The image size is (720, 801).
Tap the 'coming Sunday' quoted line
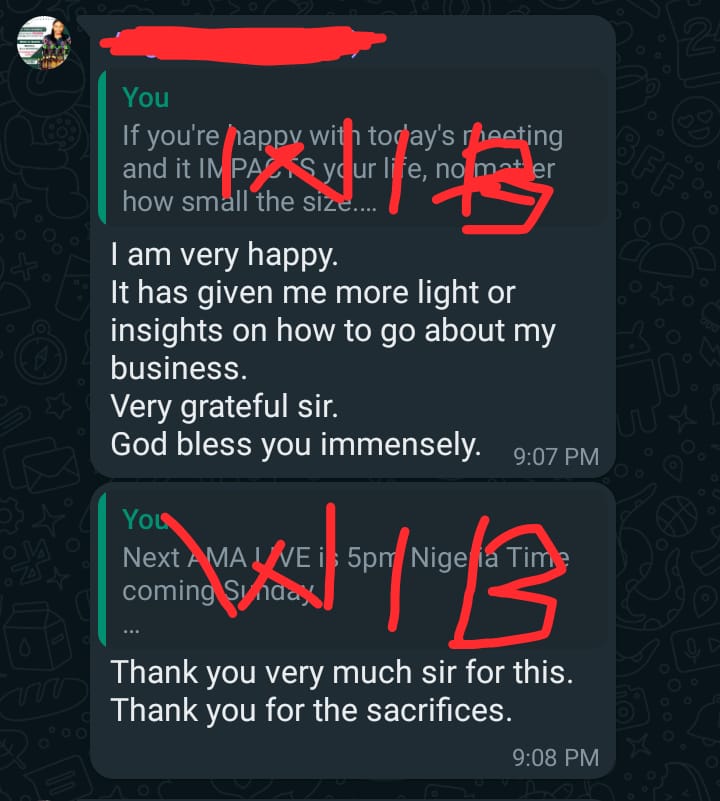click(219, 592)
